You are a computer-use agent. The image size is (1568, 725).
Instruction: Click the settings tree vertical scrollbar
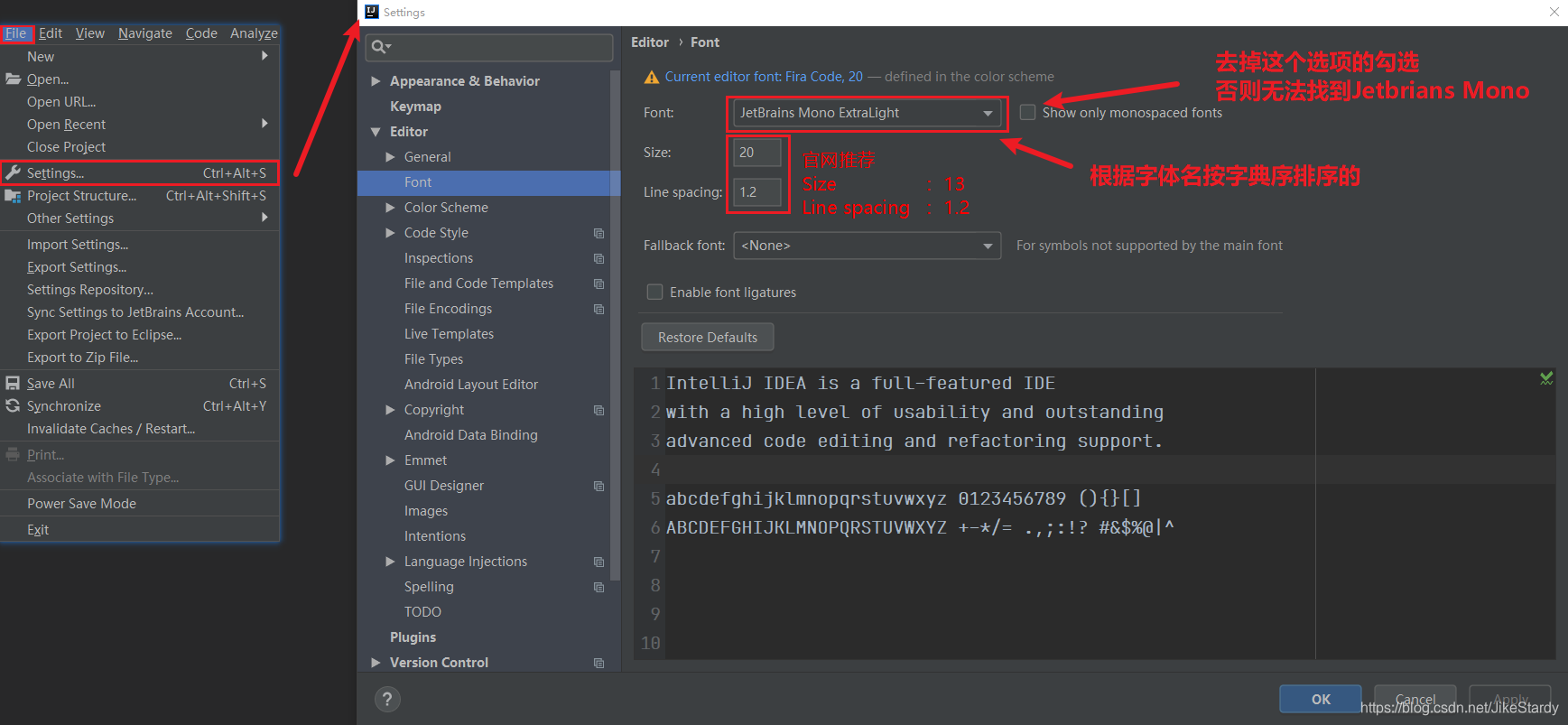(616, 325)
